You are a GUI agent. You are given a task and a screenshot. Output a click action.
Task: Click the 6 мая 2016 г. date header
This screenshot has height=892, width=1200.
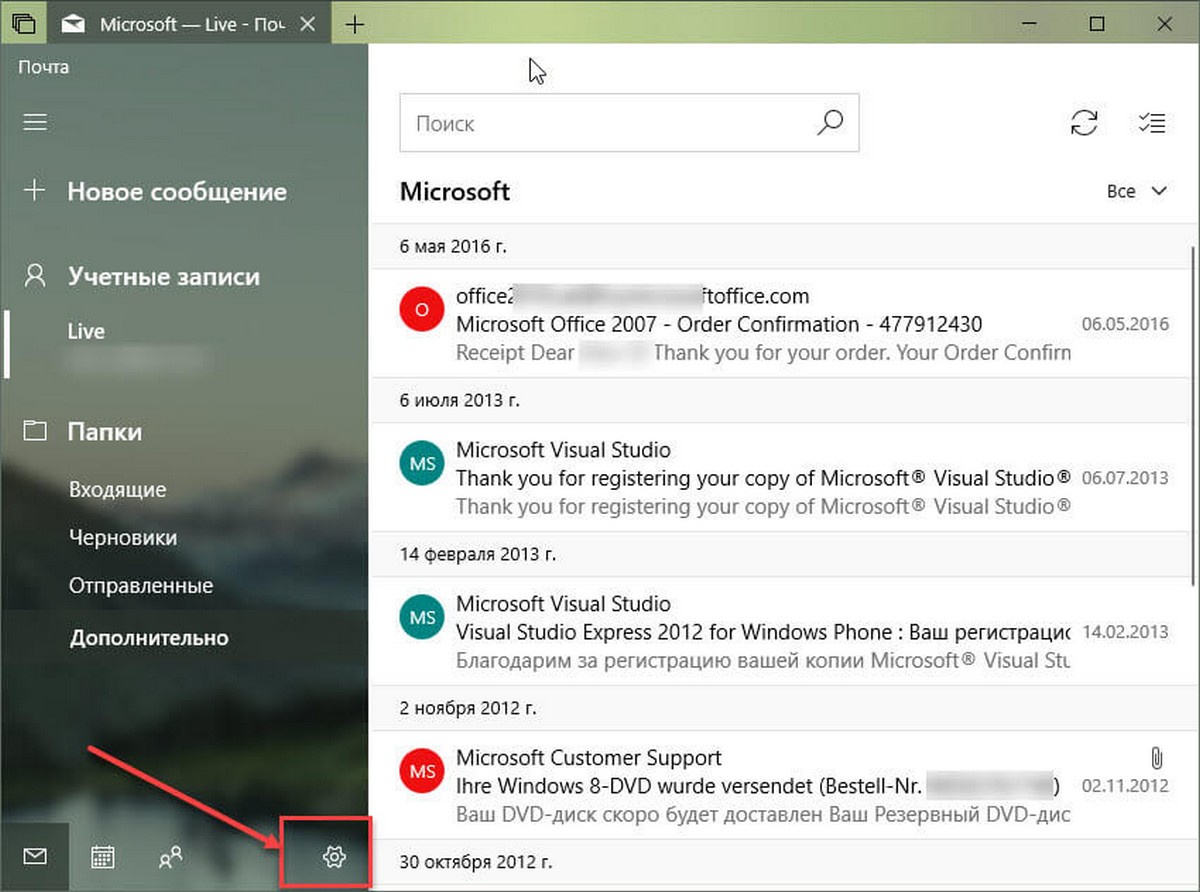[x=784, y=246]
